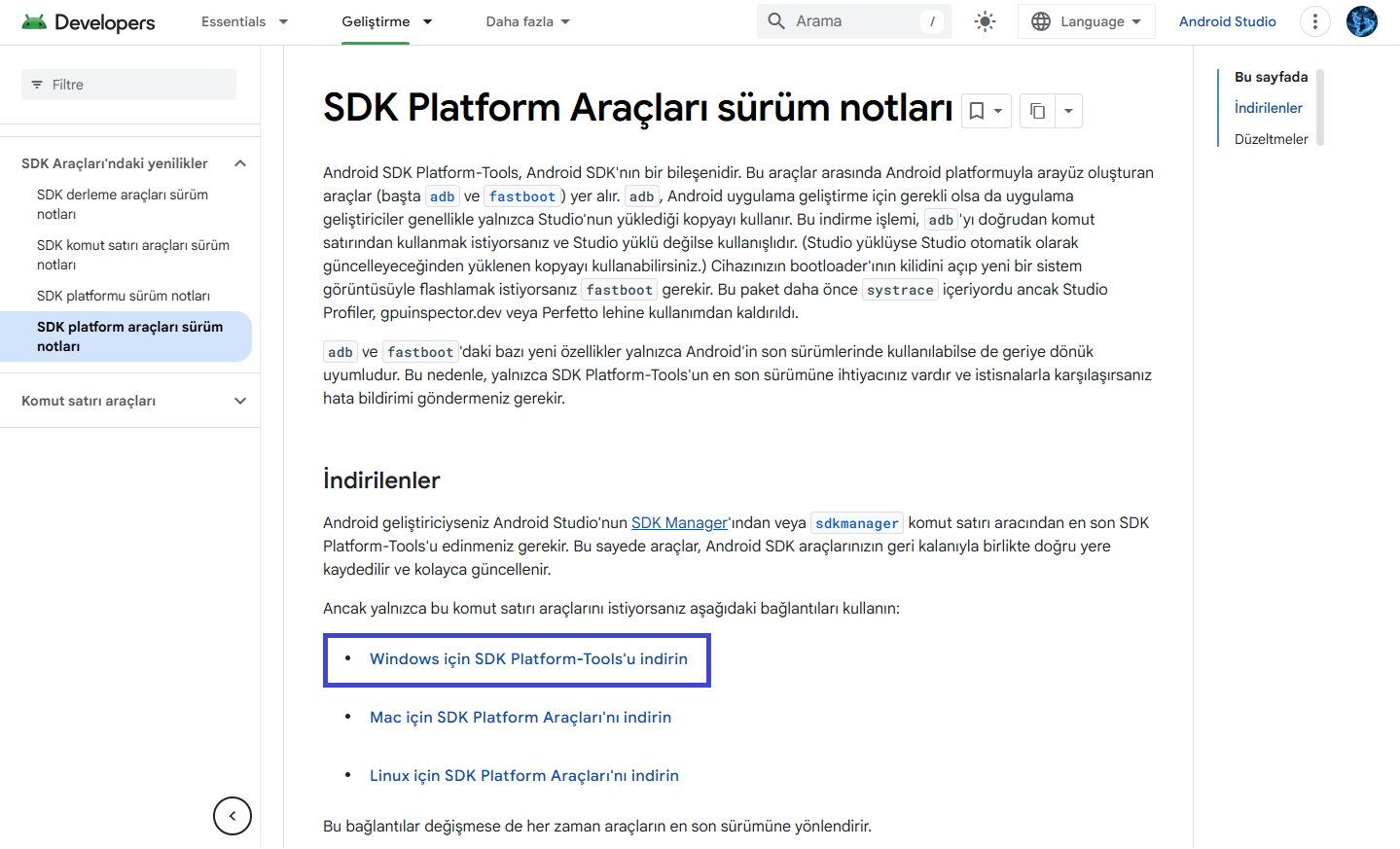The width and height of the screenshot is (1400, 849).
Task: Click the Bu sayfada heading
Action: point(1272,77)
